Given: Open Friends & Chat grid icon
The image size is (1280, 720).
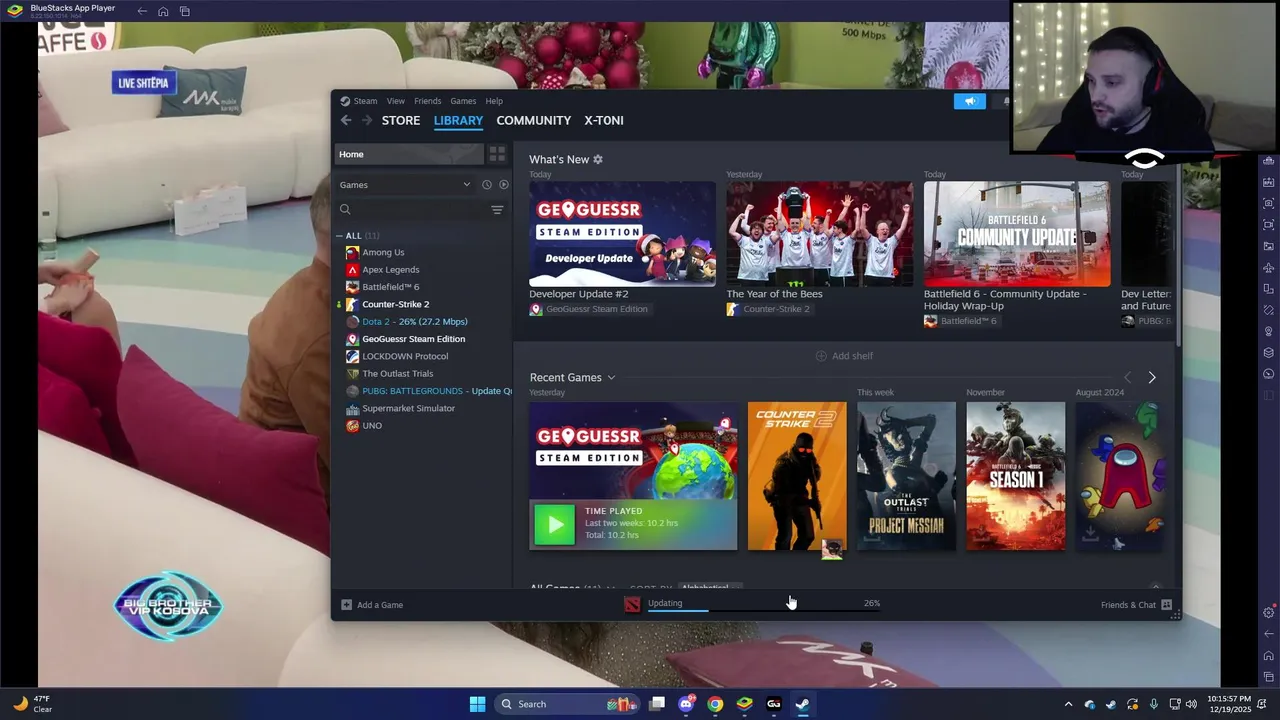Looking at the screenshot, I should point(1166,604).
